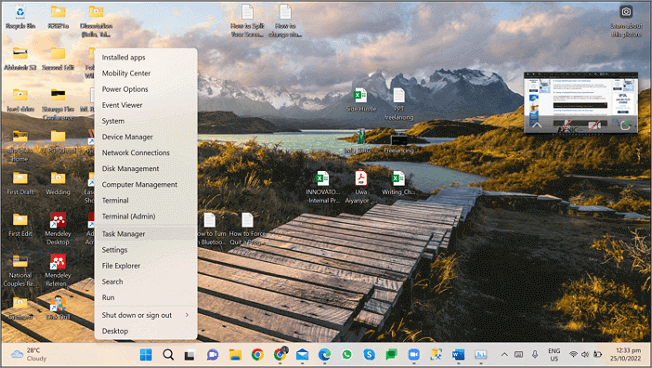Viewport: 652px width, 368px height.
Task: Show hidden icons chevron in system tray
Action: 504,355
